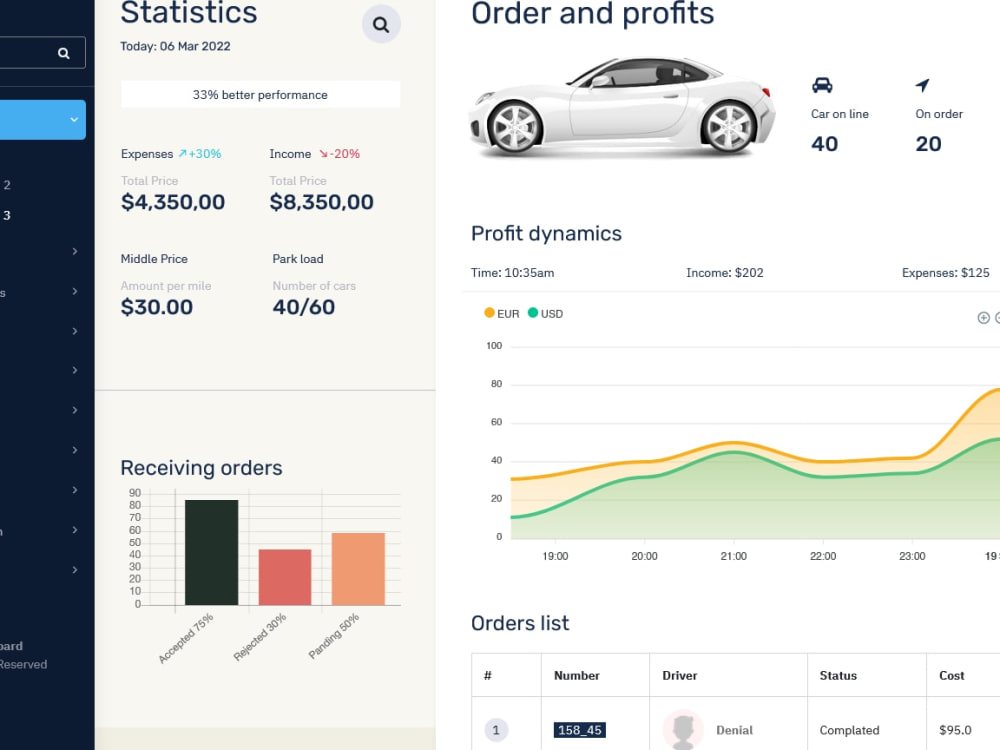The width and height of the screenshot is (1000, 750).
Task: Select sidebar submenu item 2
Action: [7, 185]
